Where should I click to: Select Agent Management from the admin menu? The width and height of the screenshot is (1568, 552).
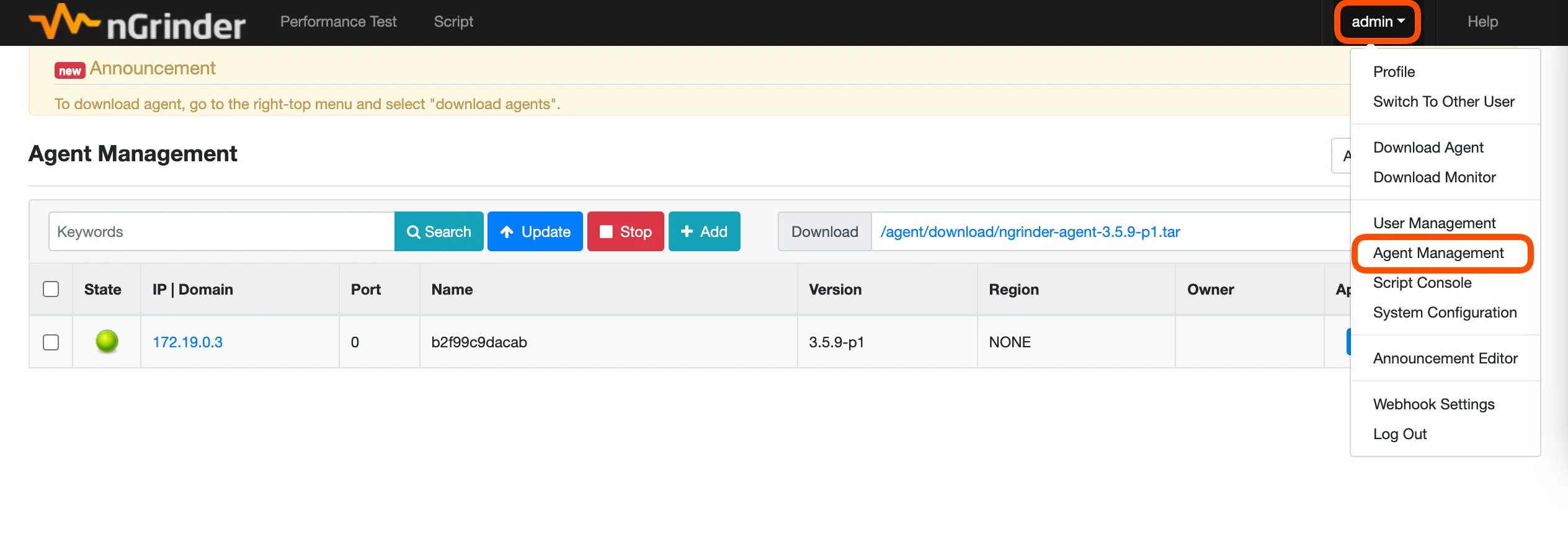point(1438,253)
